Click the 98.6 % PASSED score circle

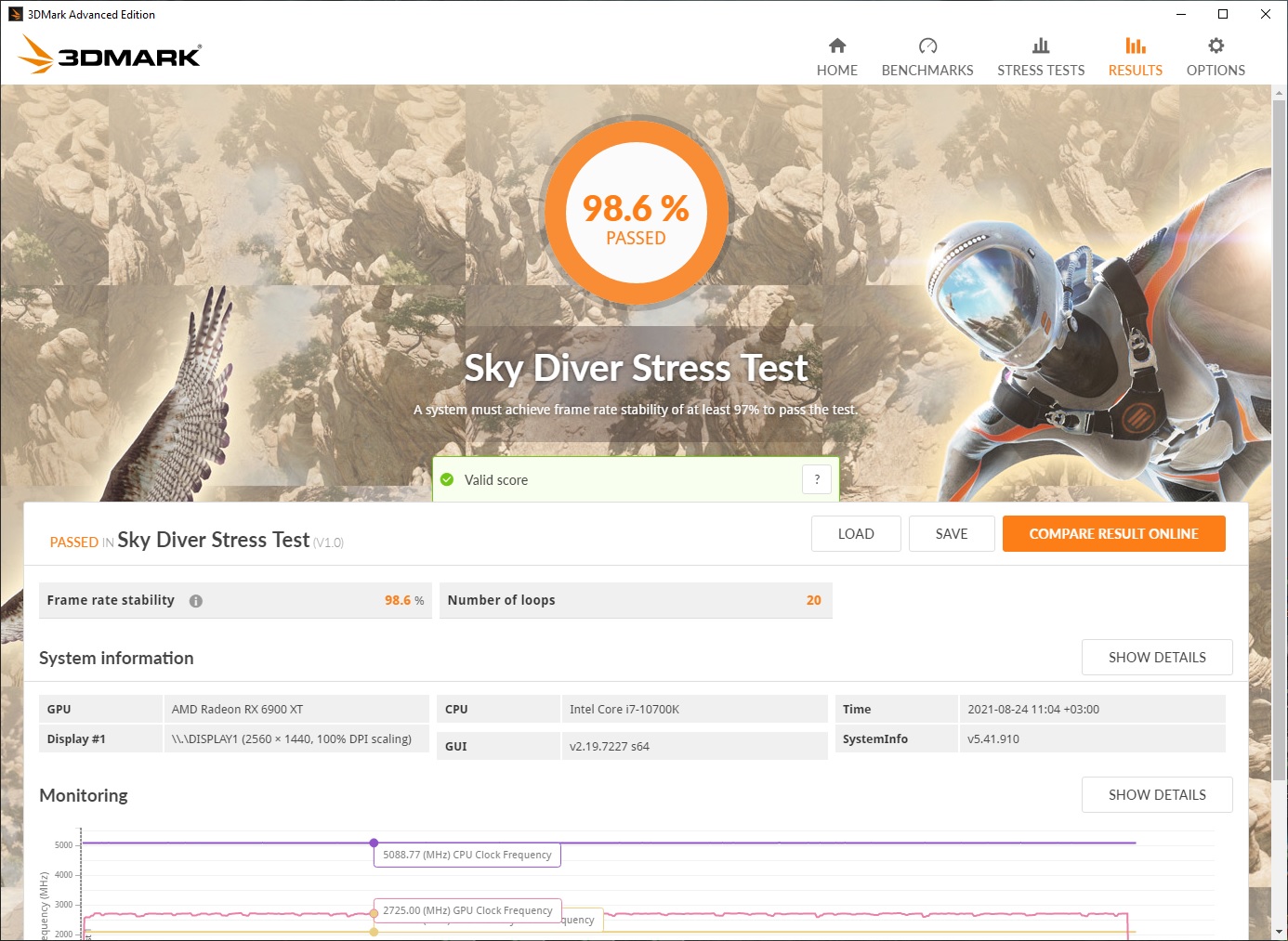click(636, 213)
